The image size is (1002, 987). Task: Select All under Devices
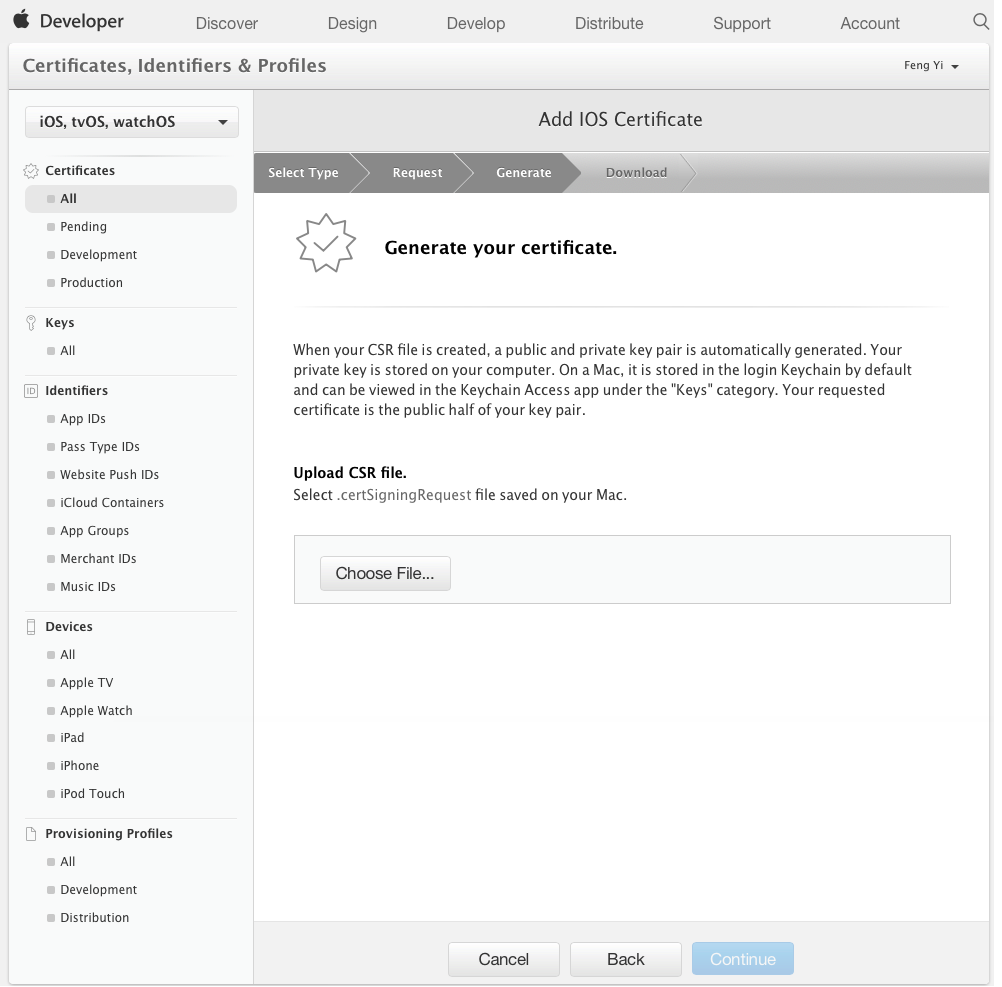(x=67, y=655)
